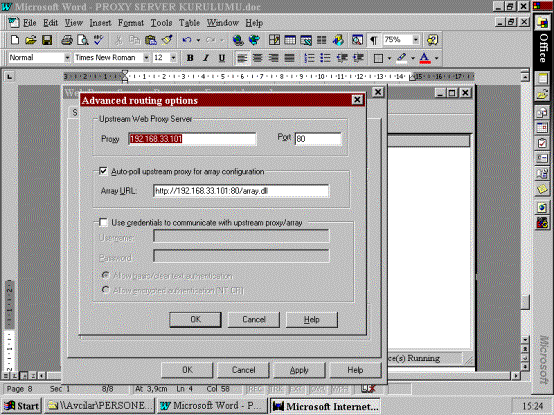Open the Edit menu
Screen dimensions: 554x415
coord(51,23)
